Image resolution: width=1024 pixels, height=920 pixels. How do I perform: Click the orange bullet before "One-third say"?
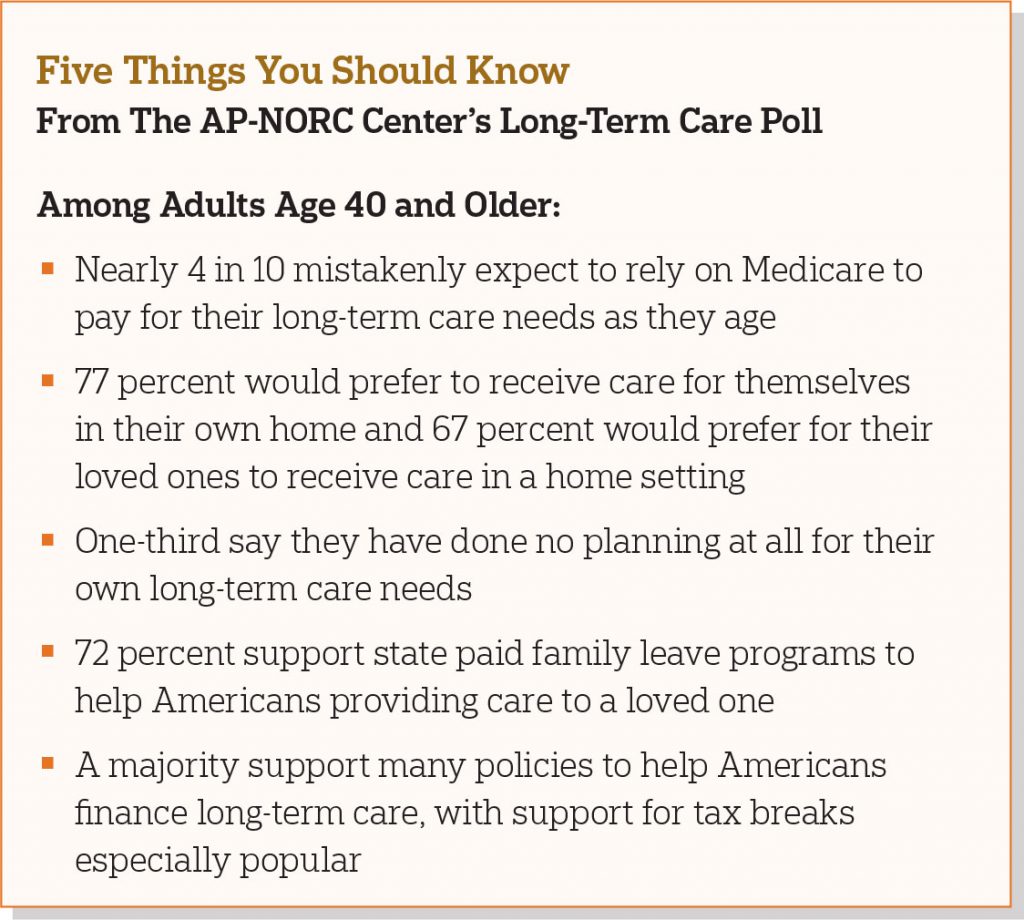47,540
